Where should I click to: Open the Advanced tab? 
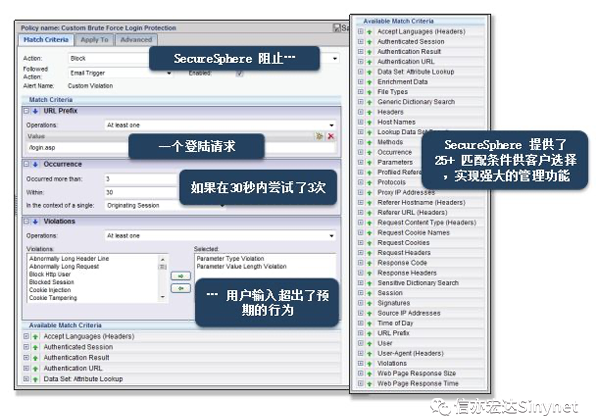click(136, 40)
